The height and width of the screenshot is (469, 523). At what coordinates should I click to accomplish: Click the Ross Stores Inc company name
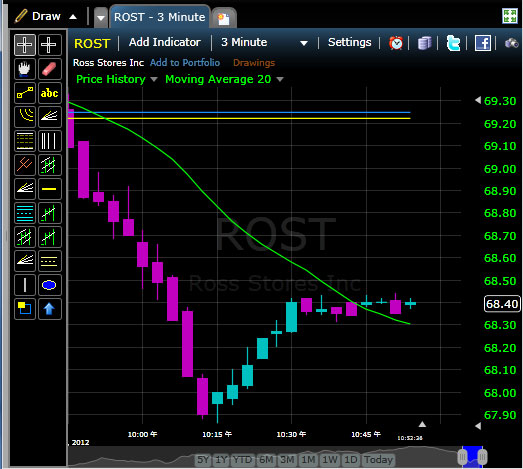pyautogui.click(x=108, y=63)
